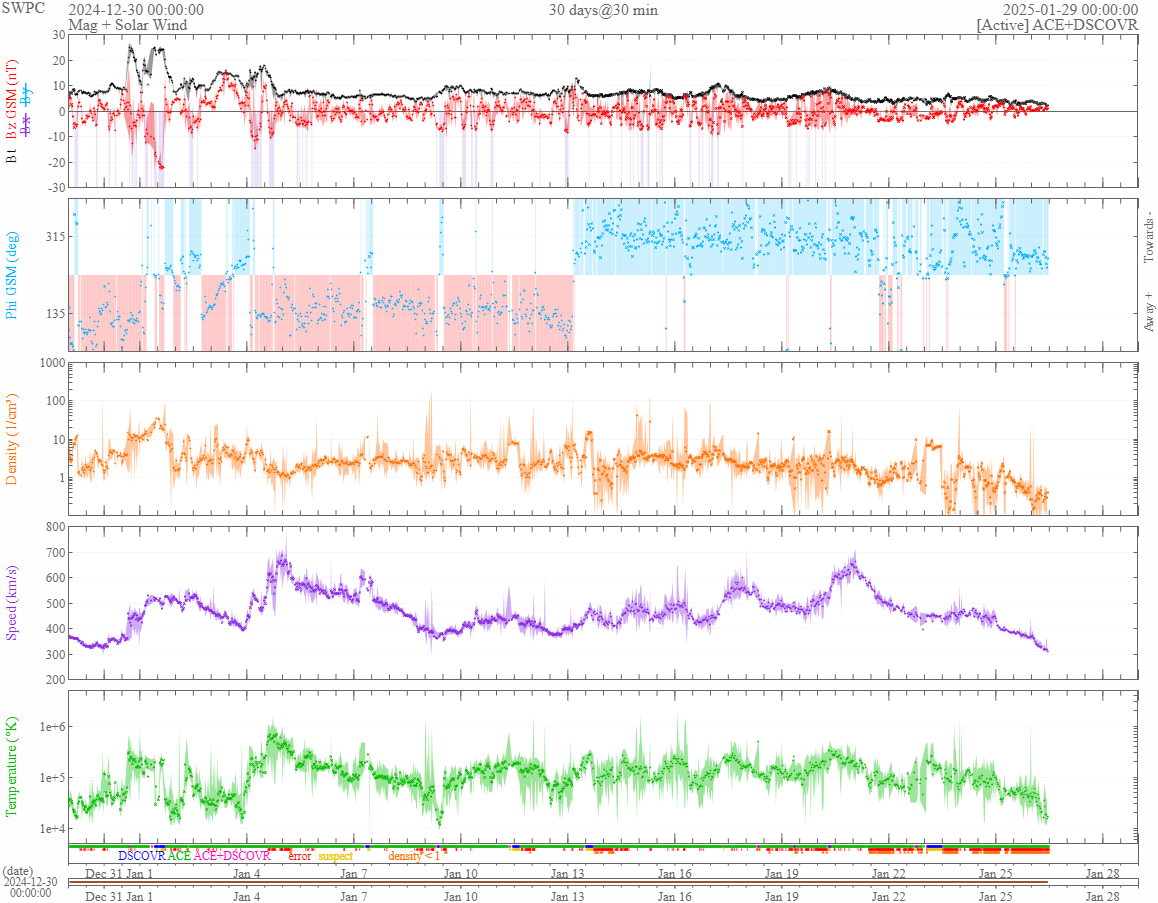Viewport: 1158px width, 903px height.
Task: Toggle the Bx series legend label
Action: coord(27,126)
